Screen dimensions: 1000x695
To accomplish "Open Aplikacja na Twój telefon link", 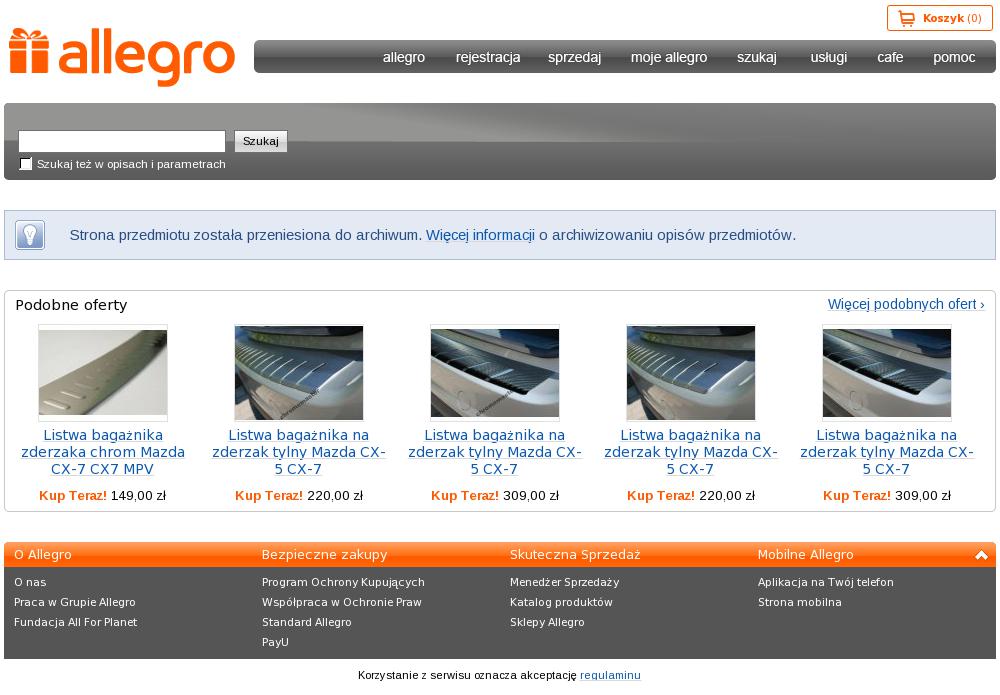I will point(825,582).
